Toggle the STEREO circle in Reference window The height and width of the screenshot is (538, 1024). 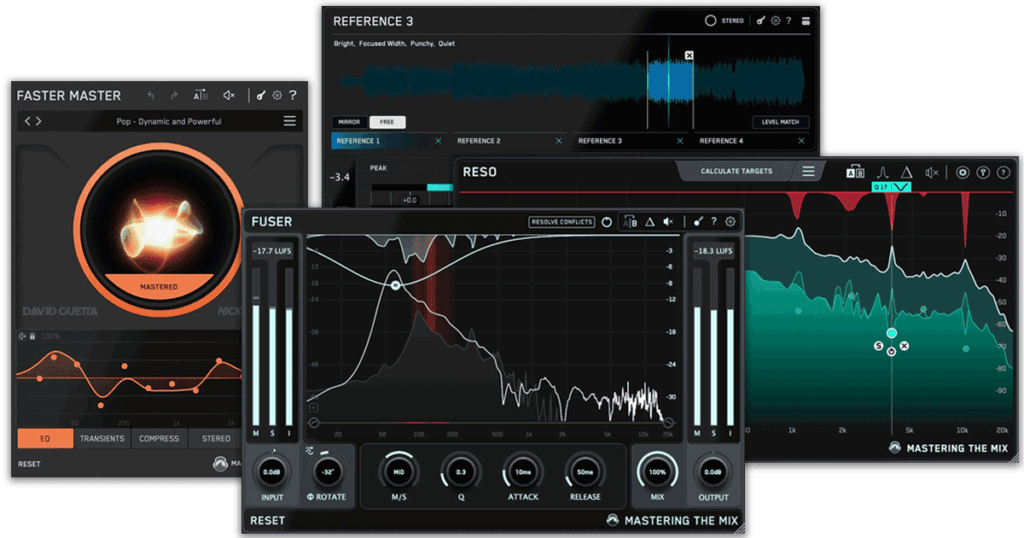[x=711, y=21]
